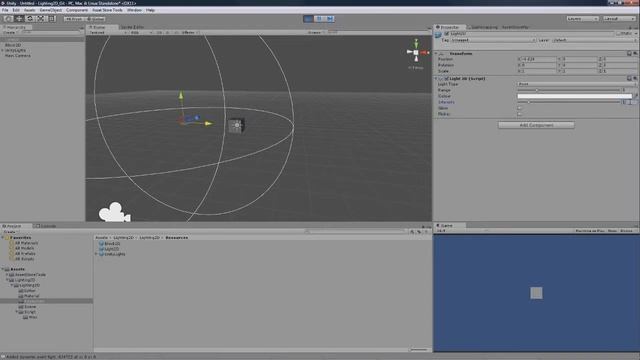Open the Component menu

[77, 10]
